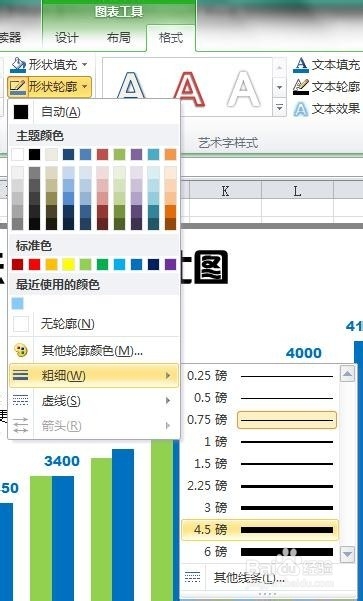Viewport: 363px width, 601px height.
Task: Pick the purple theme color swatch in top row
Action: [136, 154]
